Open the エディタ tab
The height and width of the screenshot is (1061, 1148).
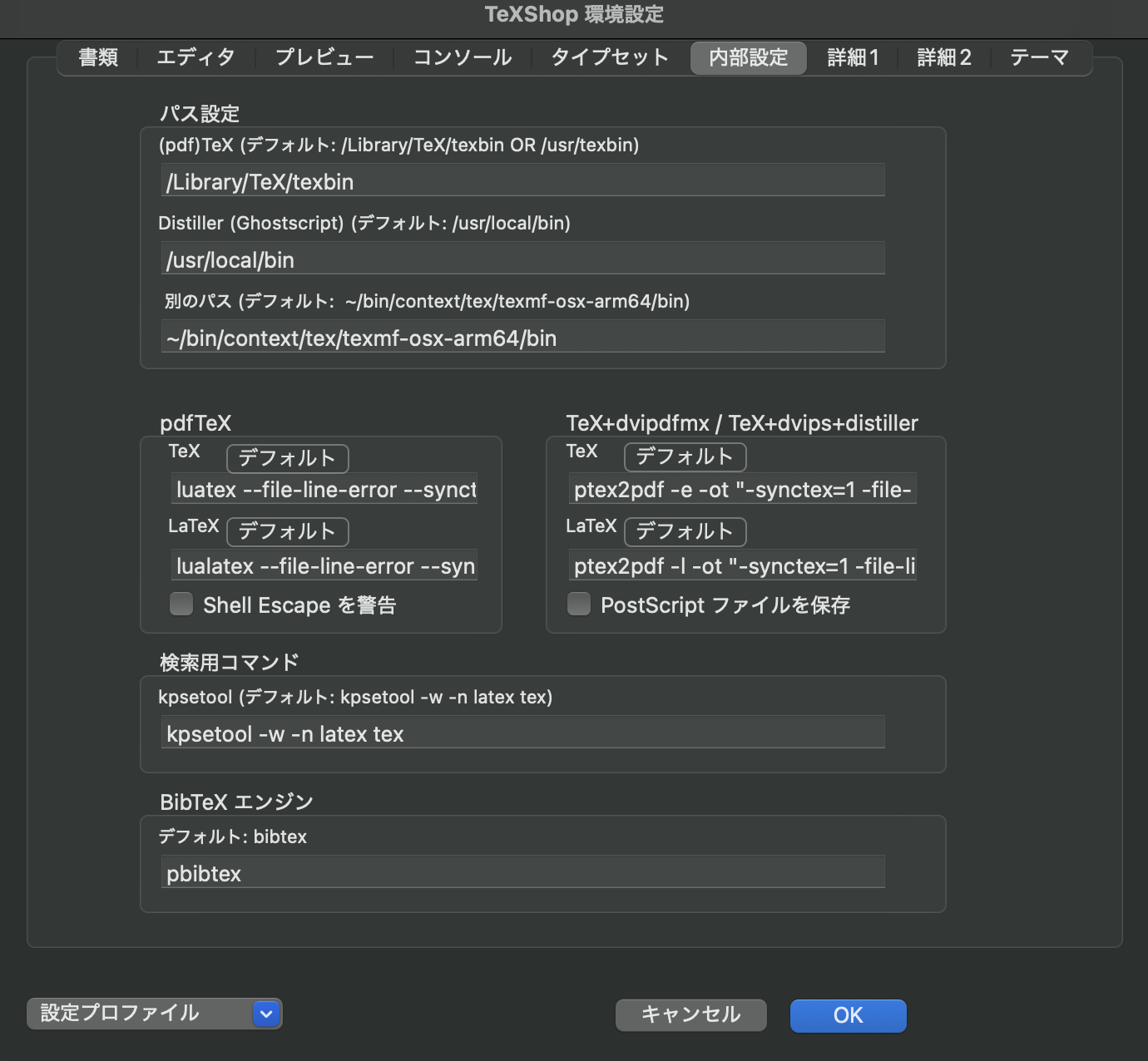pyautogui.click(x=196, y=57)
